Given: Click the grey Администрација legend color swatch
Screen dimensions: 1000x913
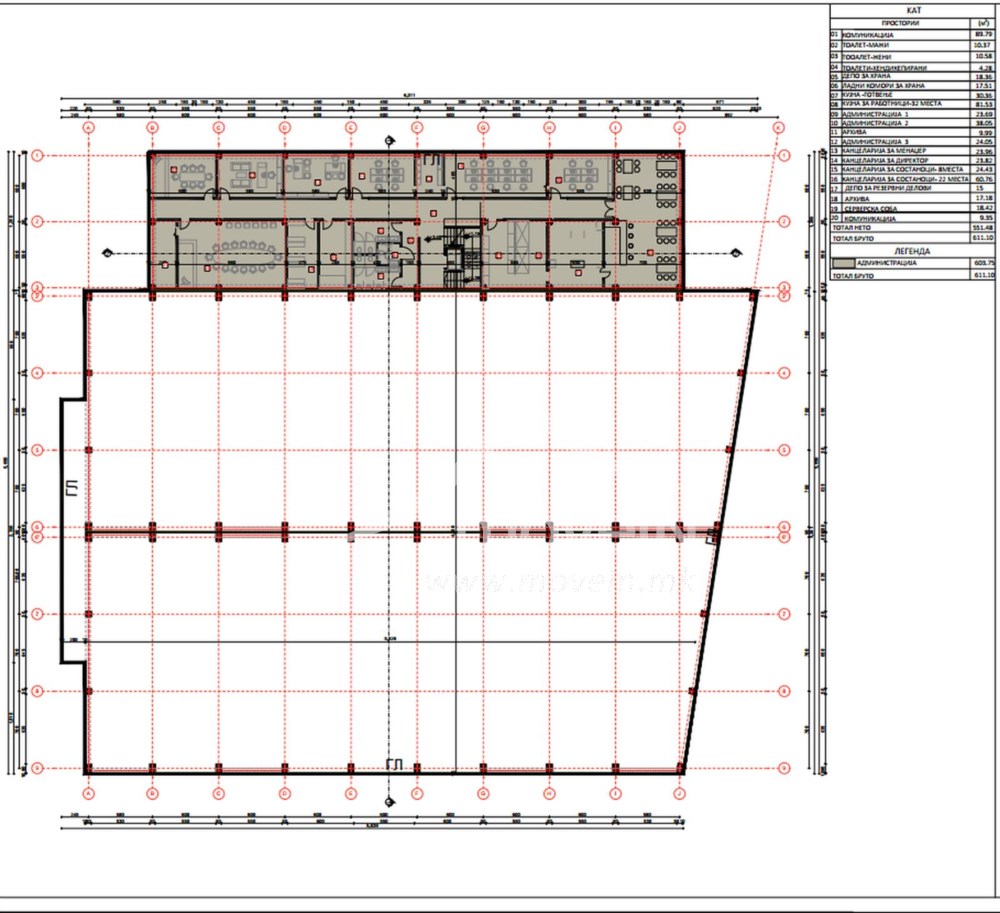Looking at the screenshot, I should click(843, 263).
